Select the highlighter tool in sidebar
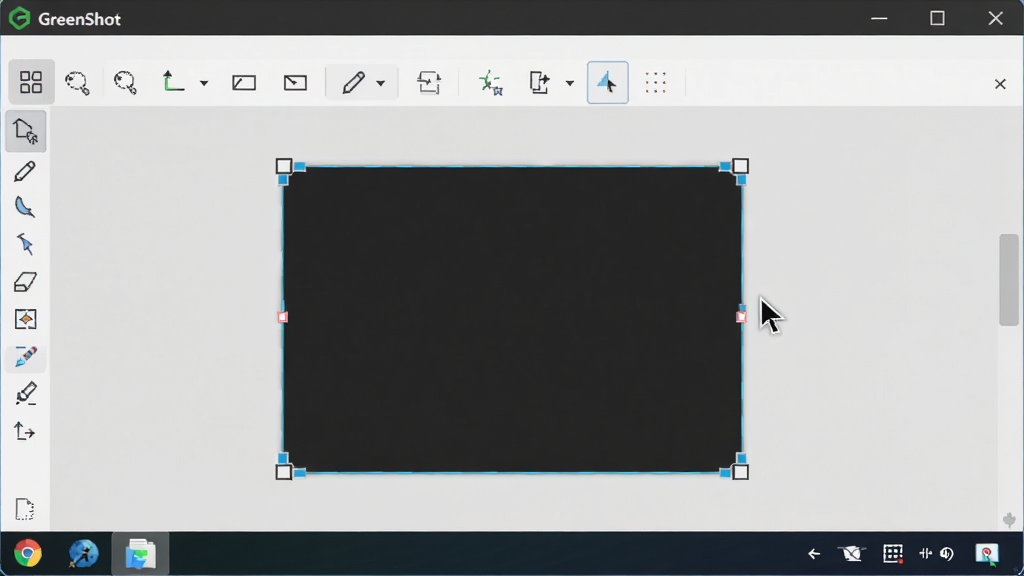The width and height of the screenshot is (1024, 576). [x=25, y=394]
